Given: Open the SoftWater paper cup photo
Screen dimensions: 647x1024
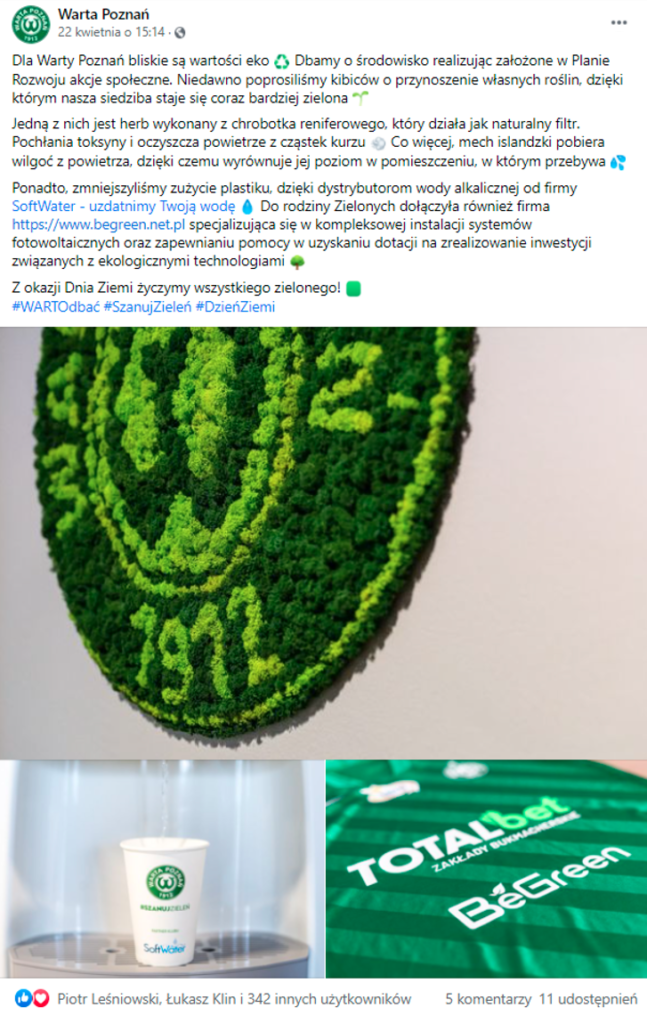Looking at the screenshot, I should [x=162, y=869].
